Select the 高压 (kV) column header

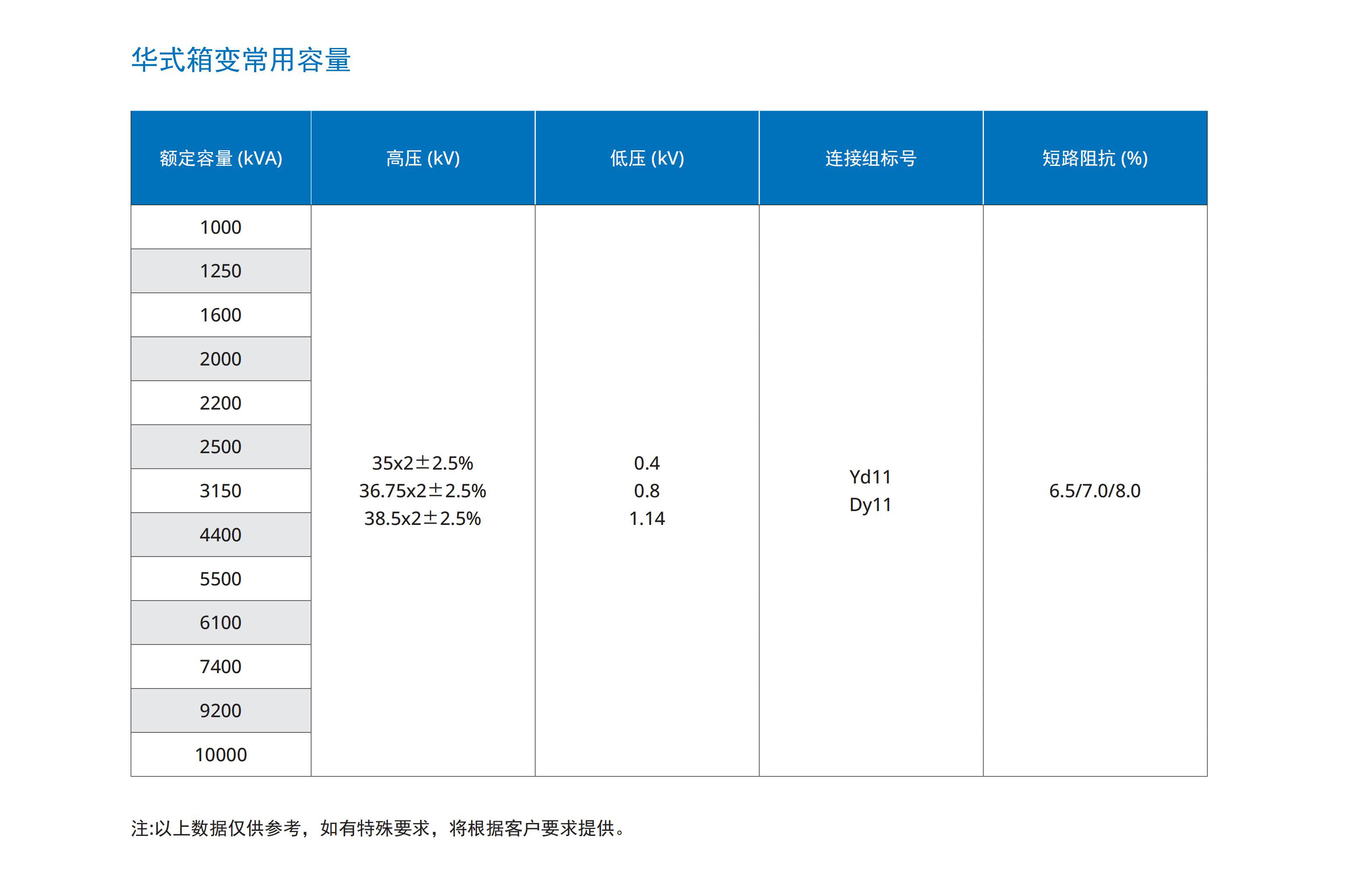[423, 158]
